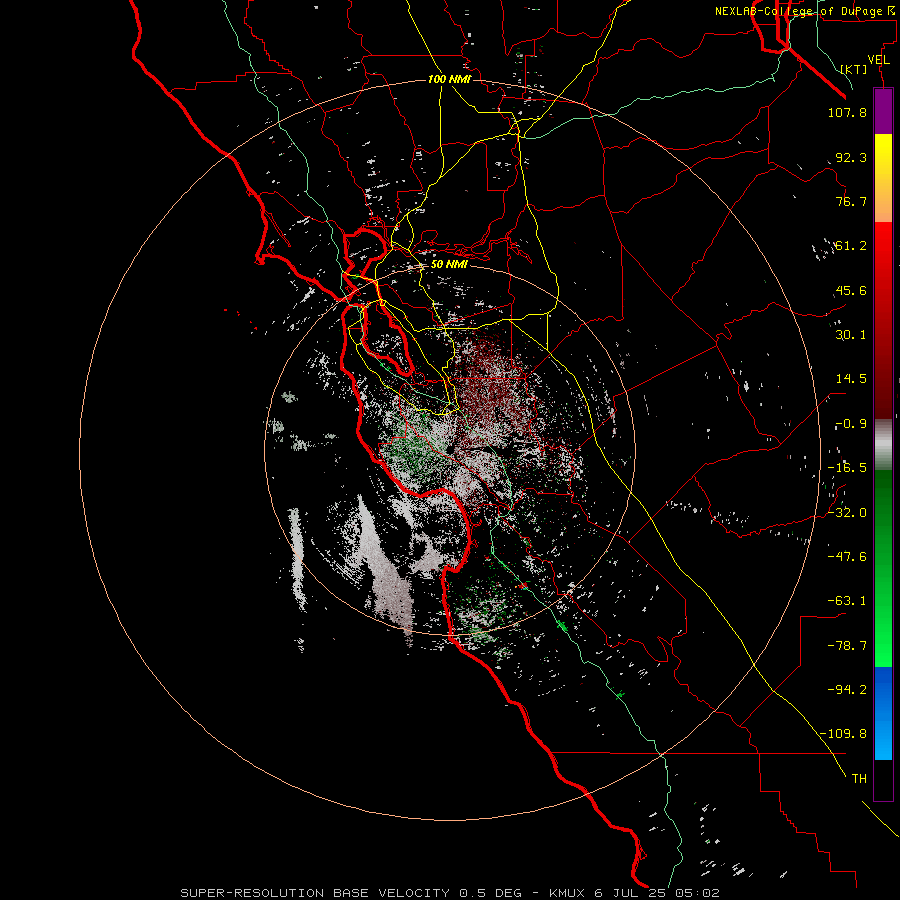This screenshot has width=900, height=900.
Task: Click the 45.6 scale label
Action: (851, 290)
